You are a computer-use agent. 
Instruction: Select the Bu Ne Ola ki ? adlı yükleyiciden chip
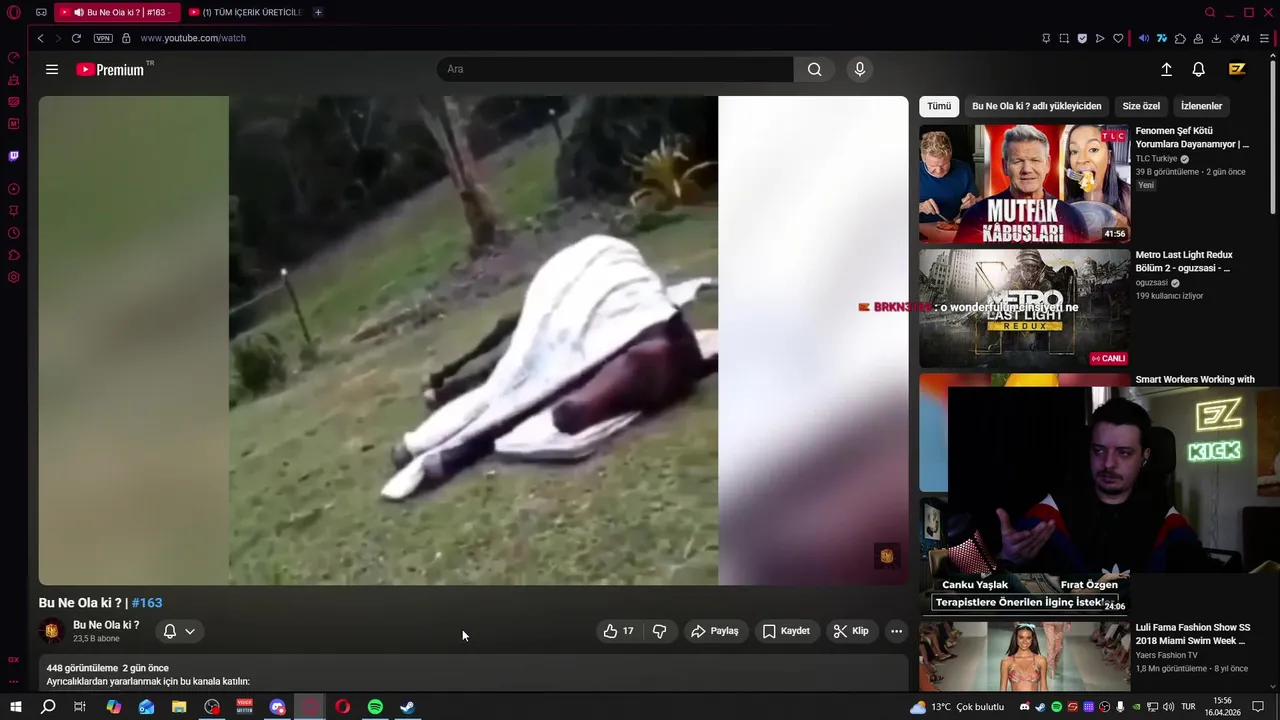[x=1036, y=106]
